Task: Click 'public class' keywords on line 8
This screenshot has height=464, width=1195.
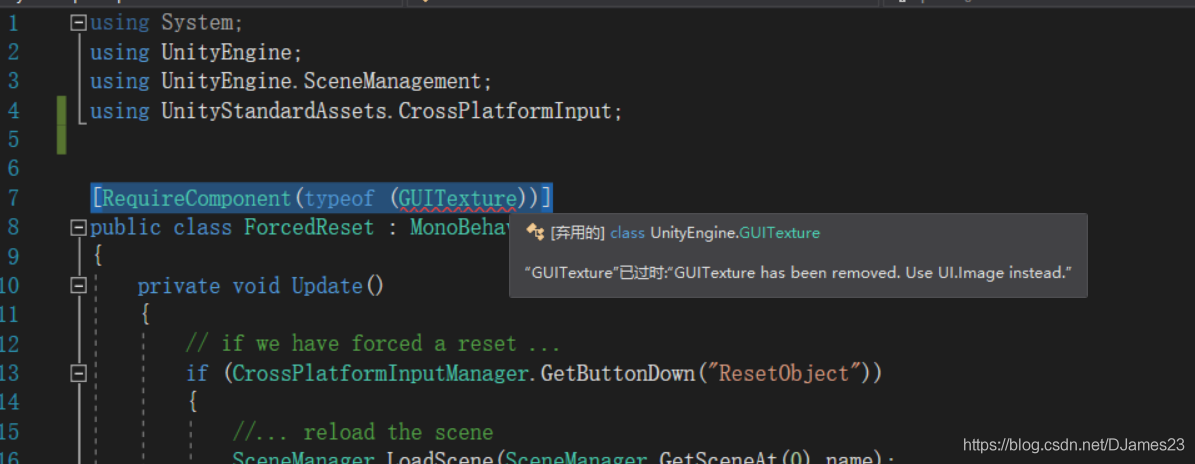Action: [x=161, y=228]
